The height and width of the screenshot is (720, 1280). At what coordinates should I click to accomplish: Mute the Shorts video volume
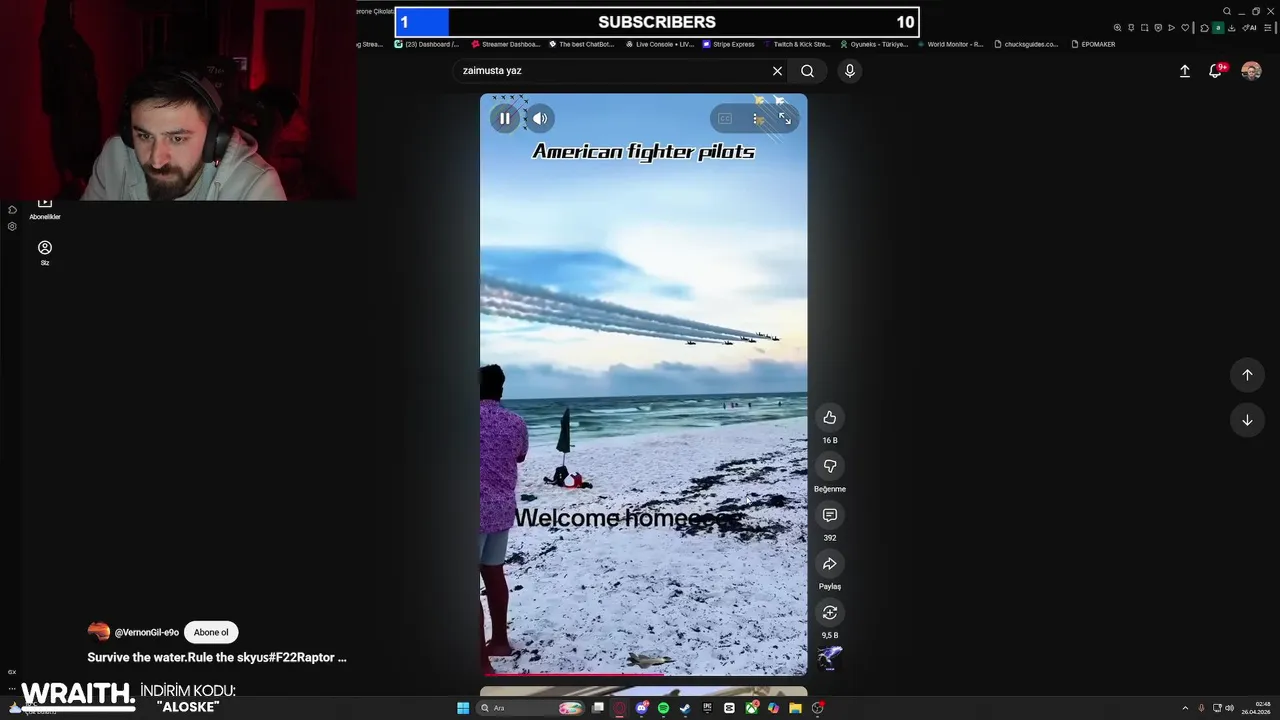coord(540,118)
